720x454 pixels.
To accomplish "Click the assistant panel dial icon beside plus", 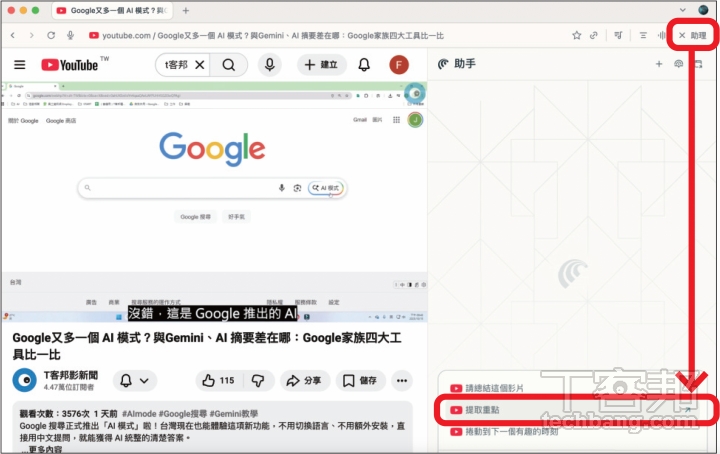I will (679, 64).
